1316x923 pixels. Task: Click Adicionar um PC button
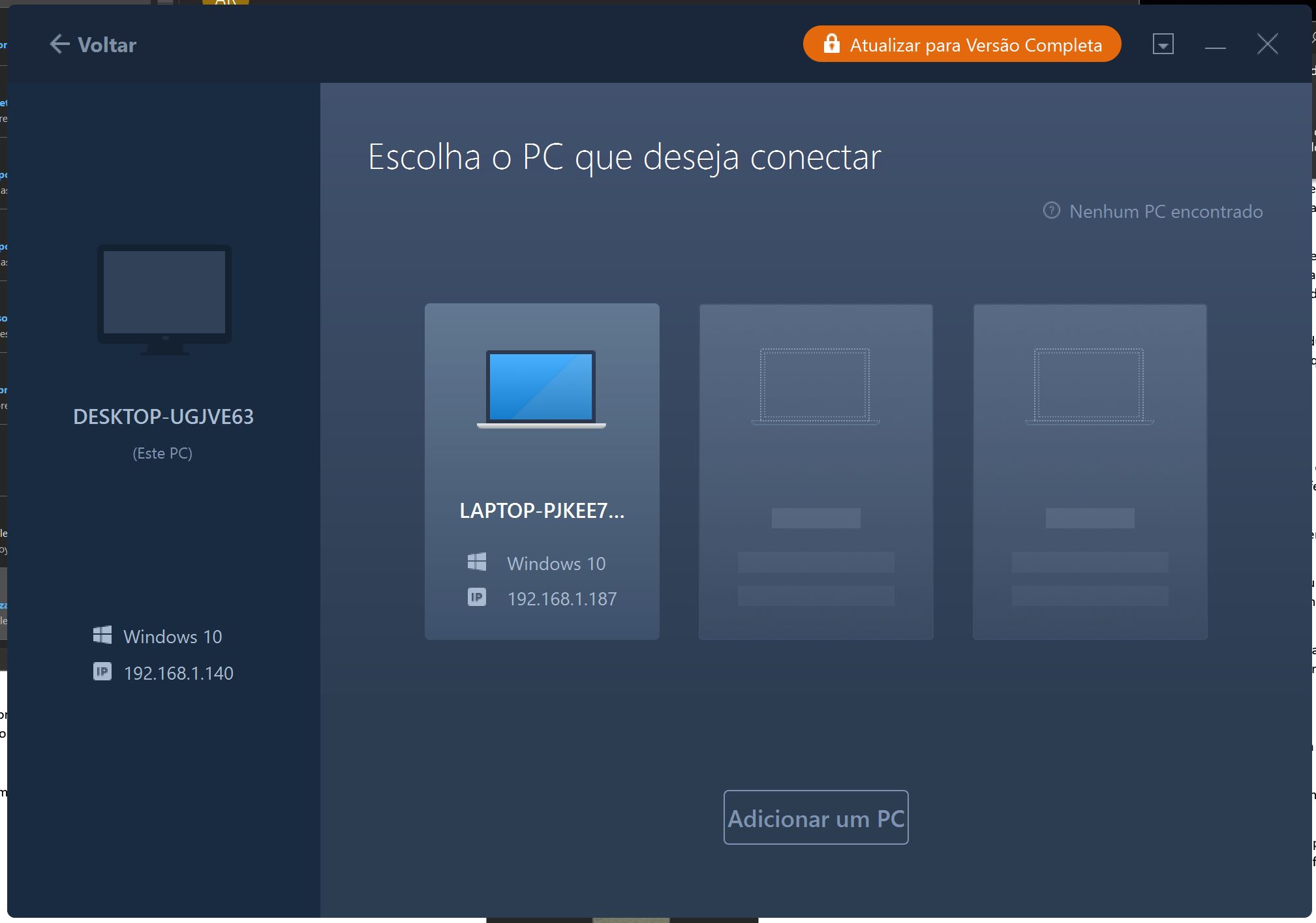point(816,817)
